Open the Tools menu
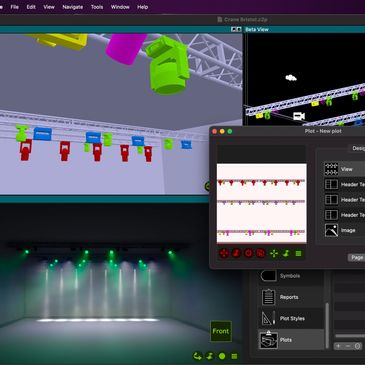The height and width of the screenshot is (365, 365). coord(97,7)
